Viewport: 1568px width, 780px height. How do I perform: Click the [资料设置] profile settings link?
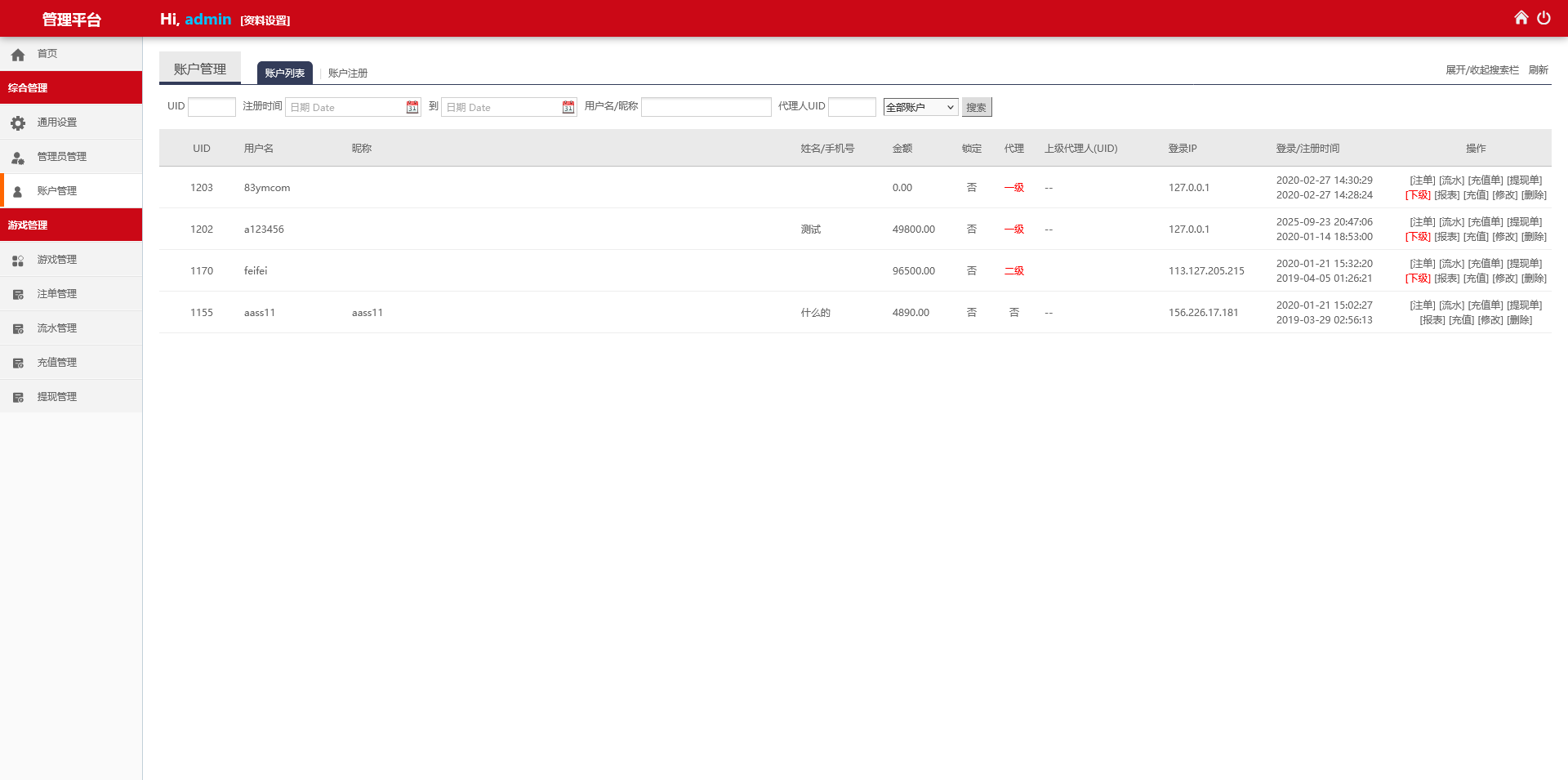coord(265,20)
